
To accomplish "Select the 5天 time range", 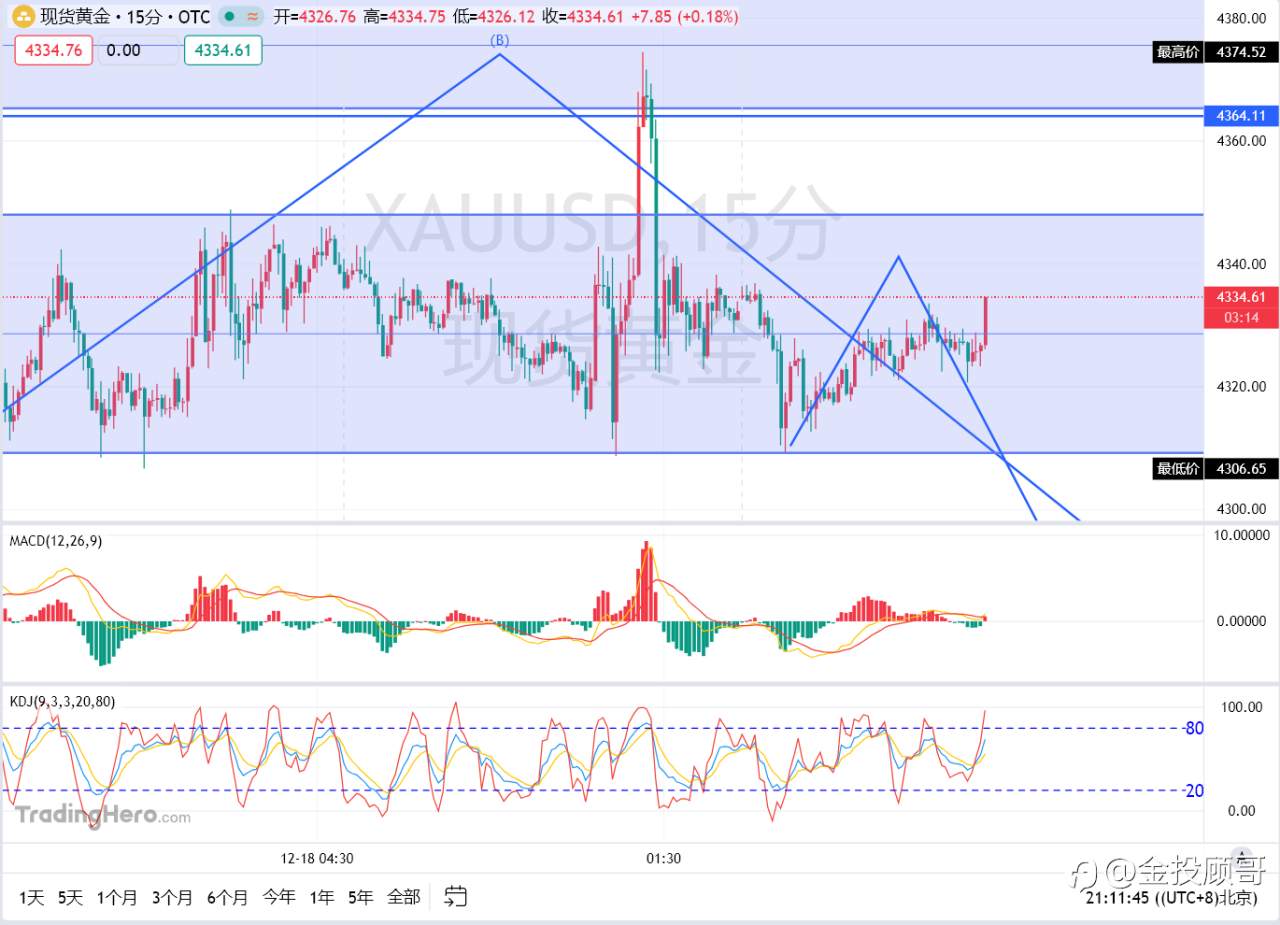I will tap(70, 897).
